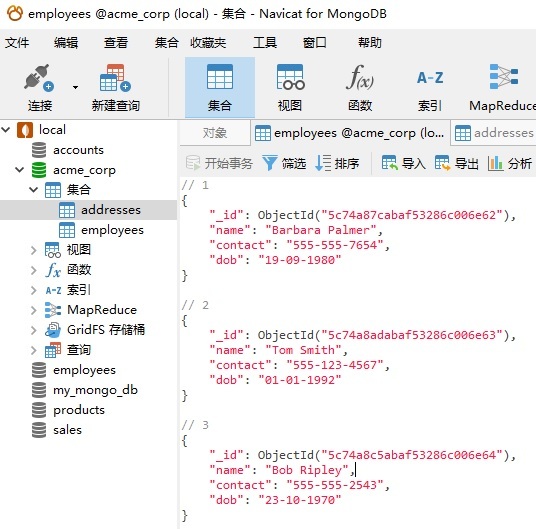
Task: Click 导入 import button
Action: (x=403, y=163)
